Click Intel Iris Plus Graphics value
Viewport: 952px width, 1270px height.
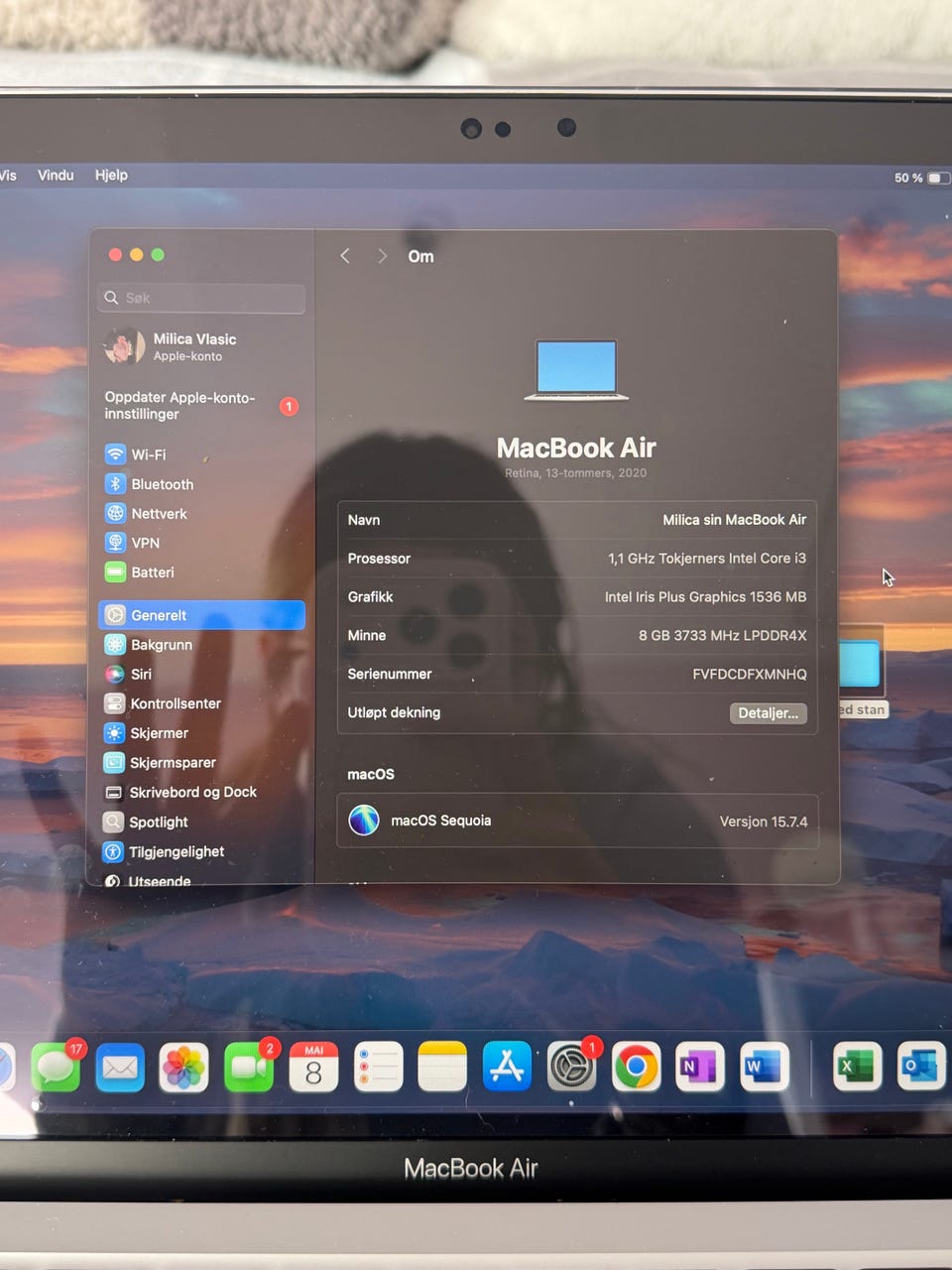click(x=705, y=596)
